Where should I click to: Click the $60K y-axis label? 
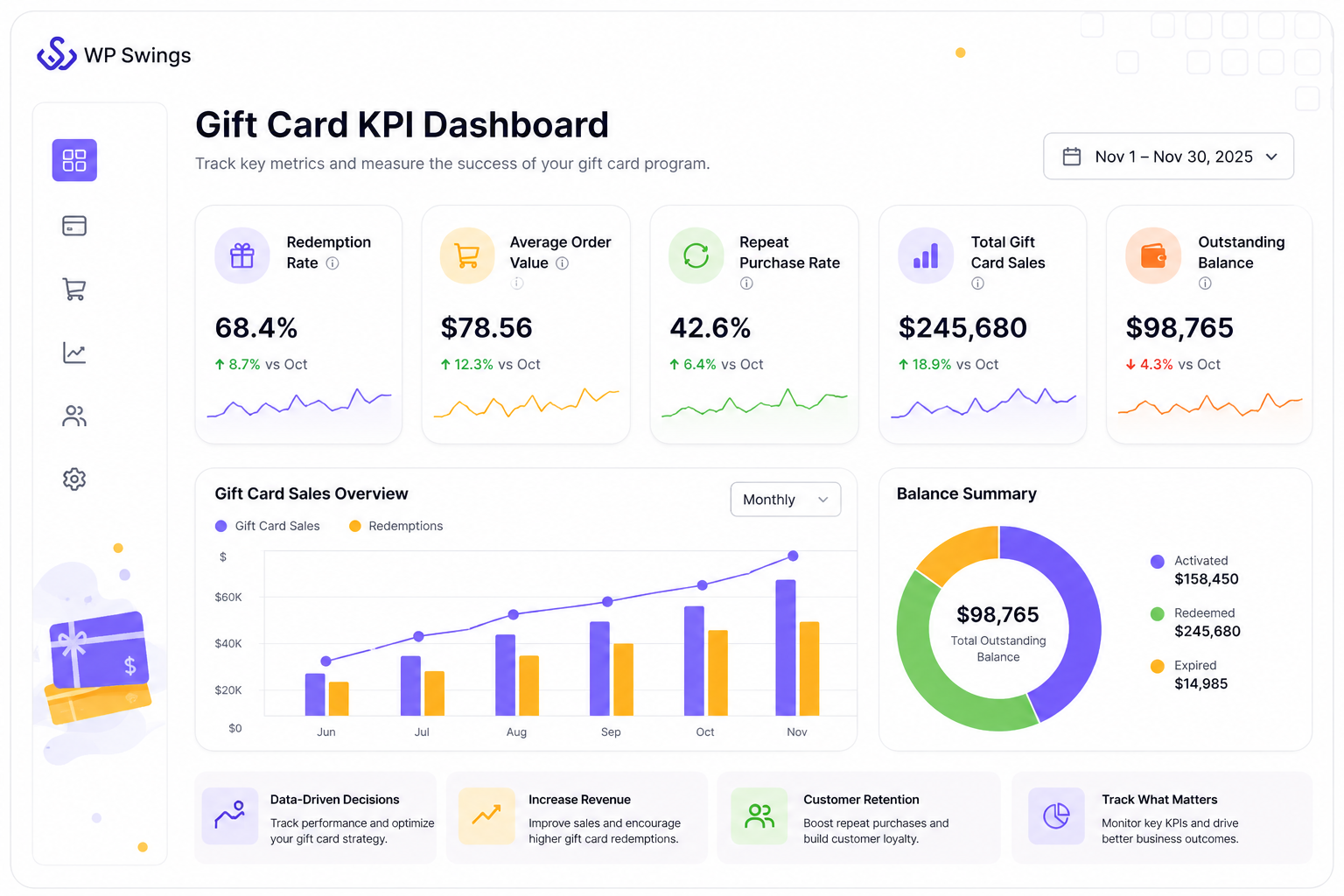tap(228, 598)
